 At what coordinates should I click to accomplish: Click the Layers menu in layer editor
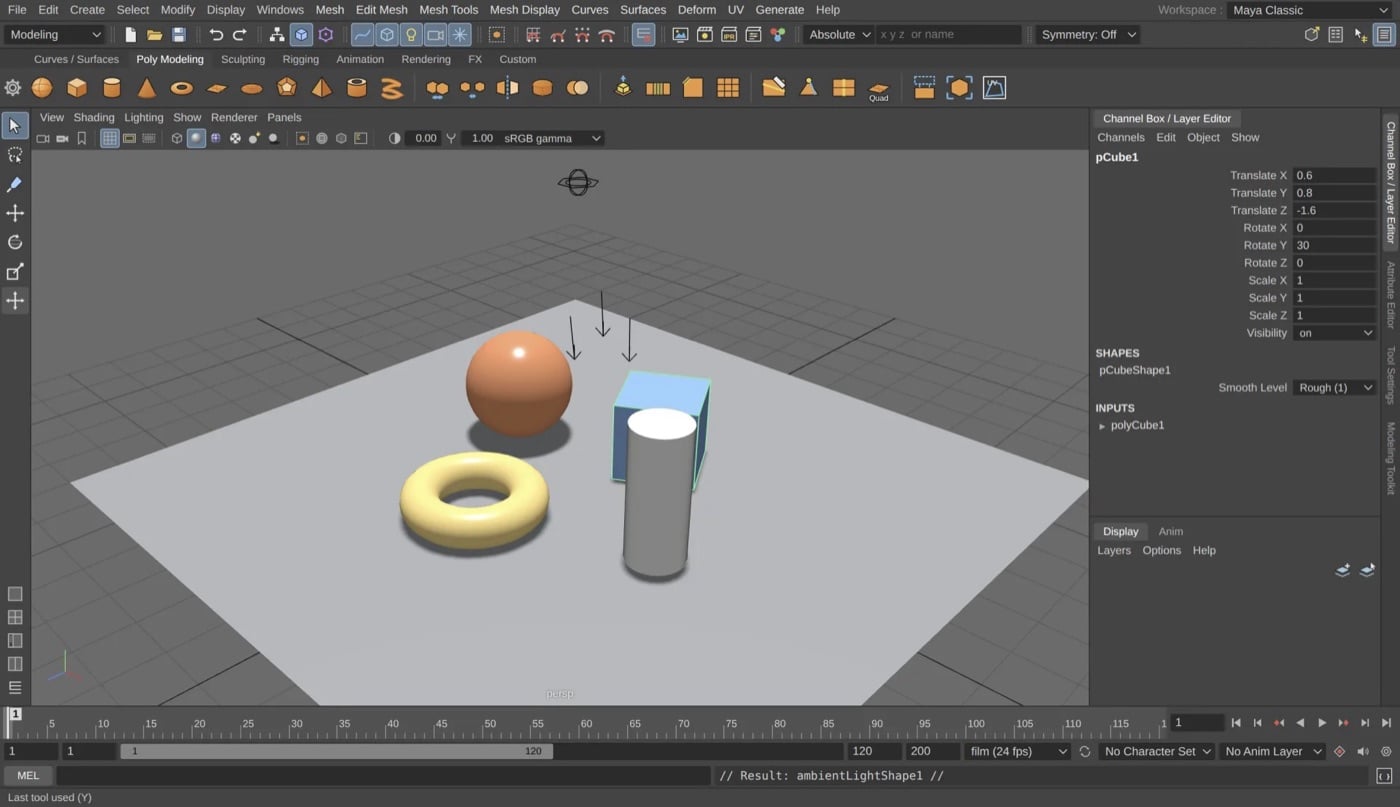1114,550
